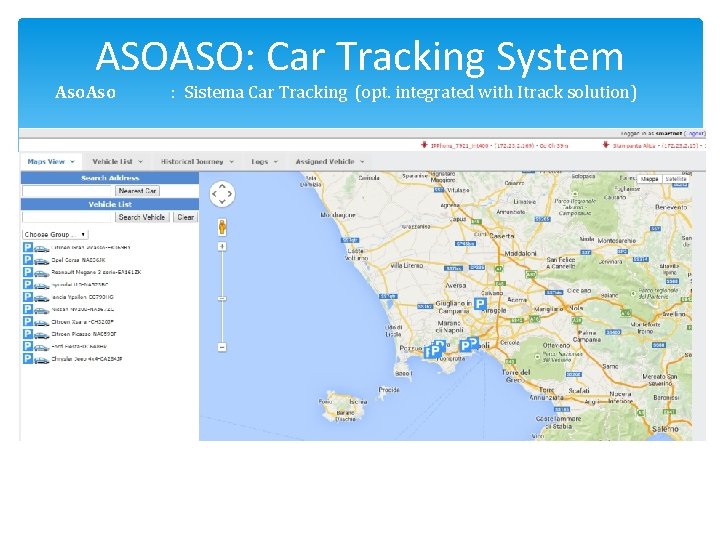Image resolution: width=720 pixels, height=540 pixels.
Task: Click the parking icon beside Nissan NV200
Action: 28,309
